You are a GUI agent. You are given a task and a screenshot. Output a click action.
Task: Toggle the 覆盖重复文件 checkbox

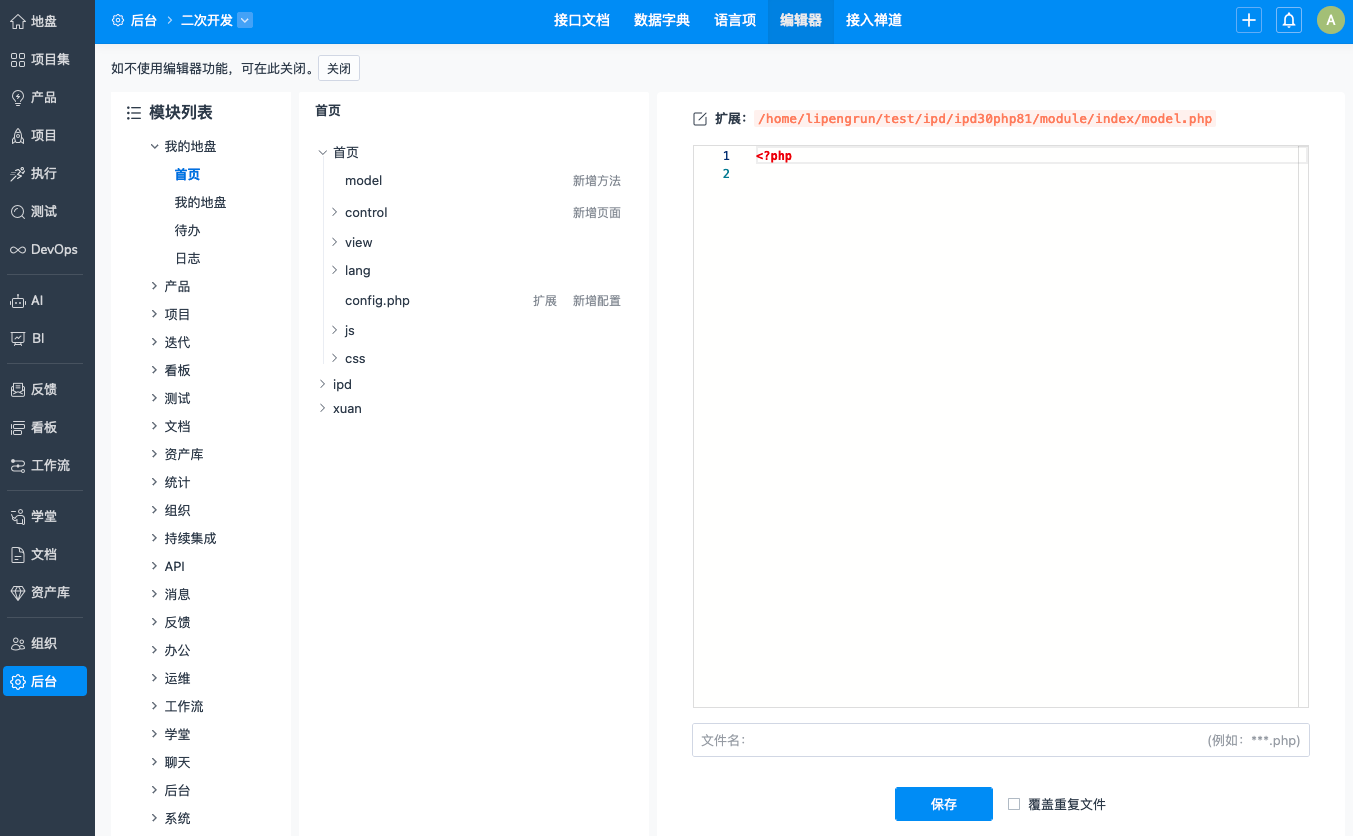1014,804
